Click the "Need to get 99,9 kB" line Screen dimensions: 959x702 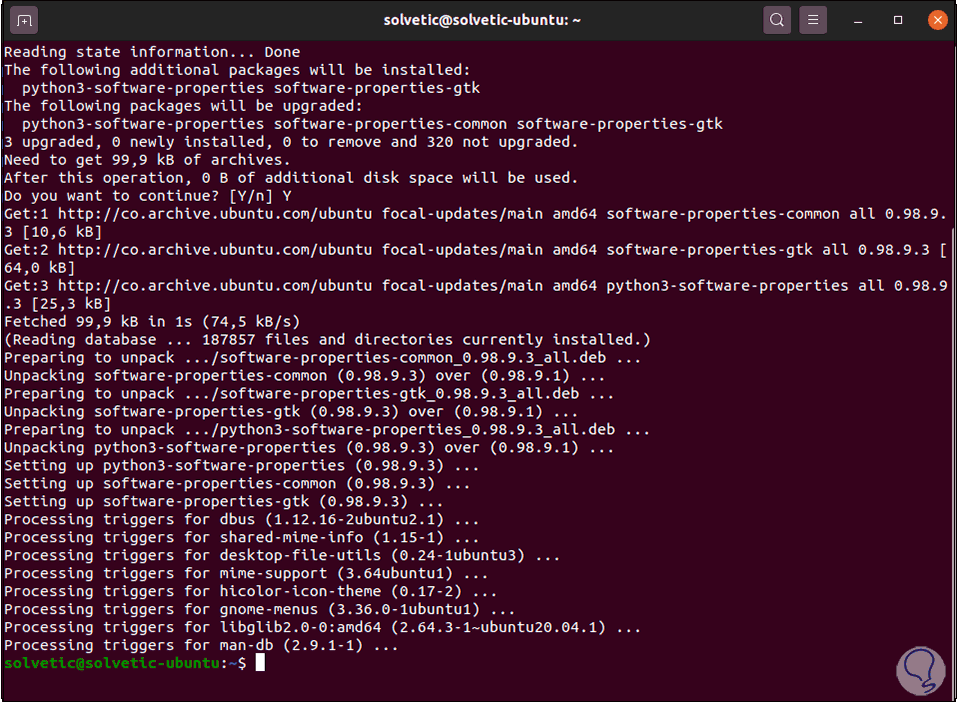pyautogui.click(x=147, y=159)
